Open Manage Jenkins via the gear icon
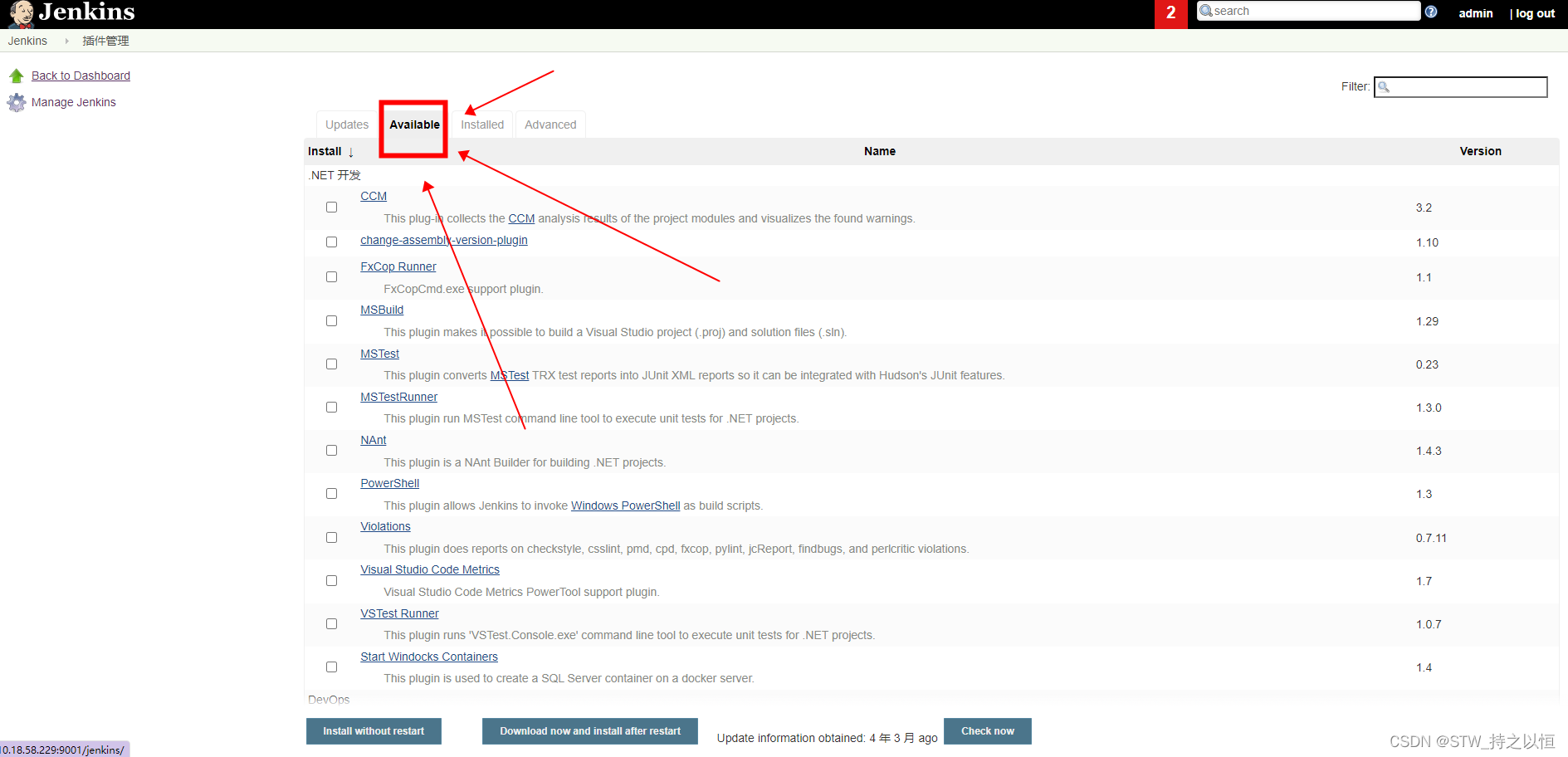 click(x=17, y=102)
